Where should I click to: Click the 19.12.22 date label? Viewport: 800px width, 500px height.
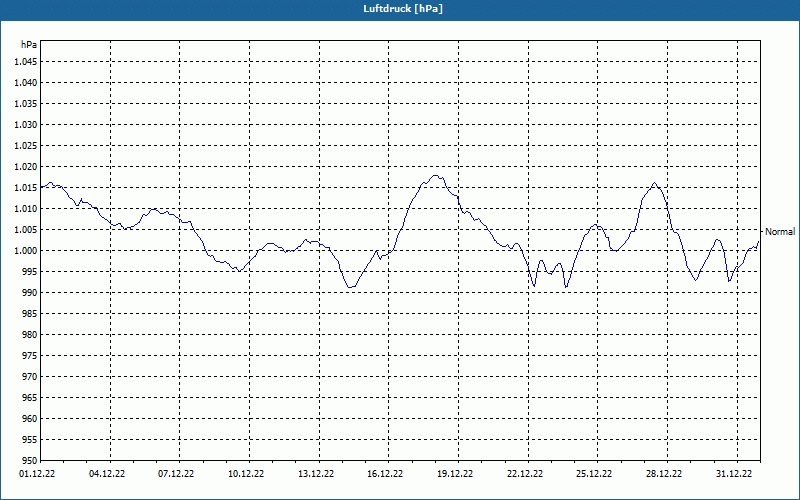pos(455,473)
